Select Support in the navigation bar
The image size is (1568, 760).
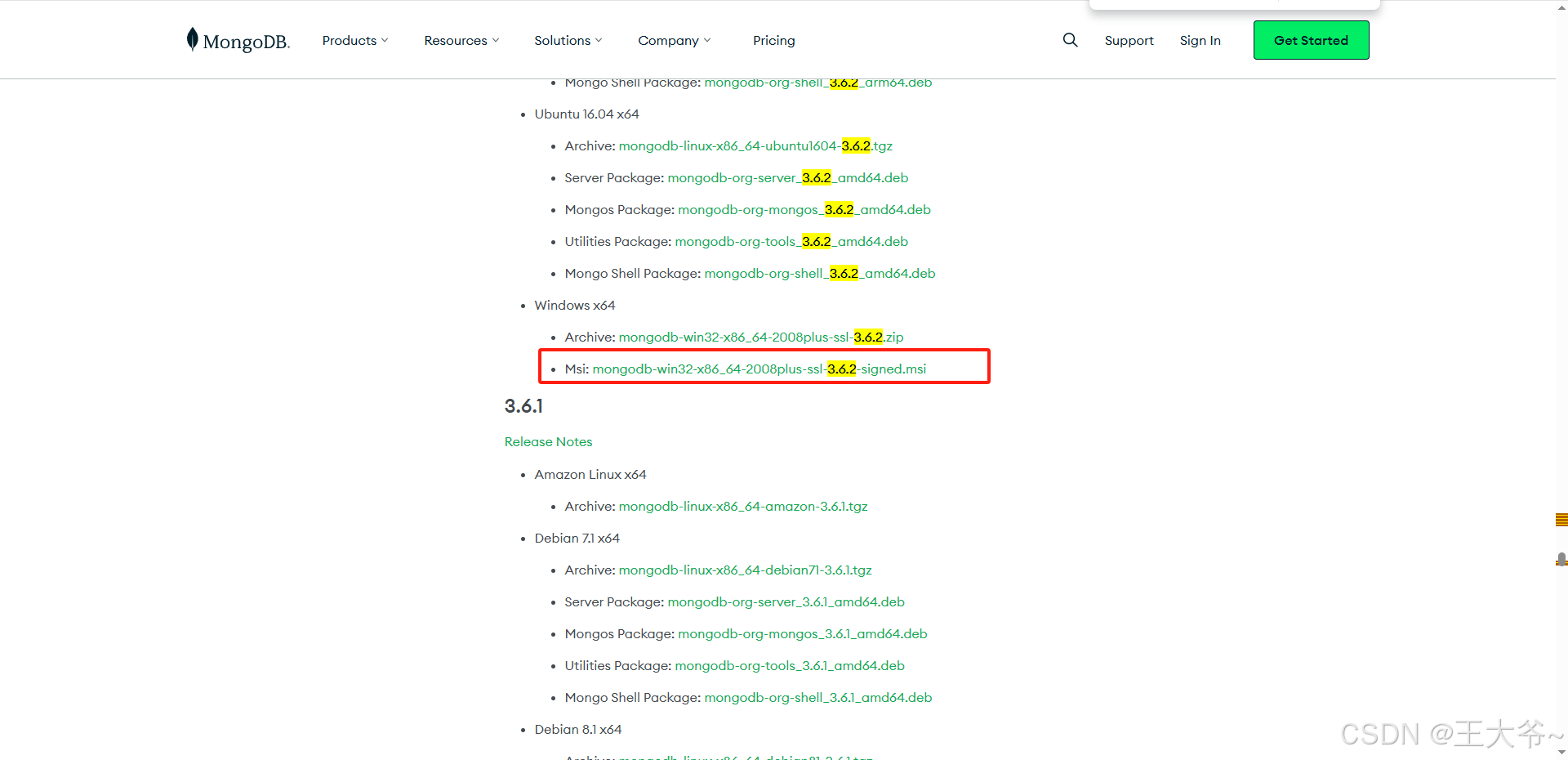tap(1129, 40)
